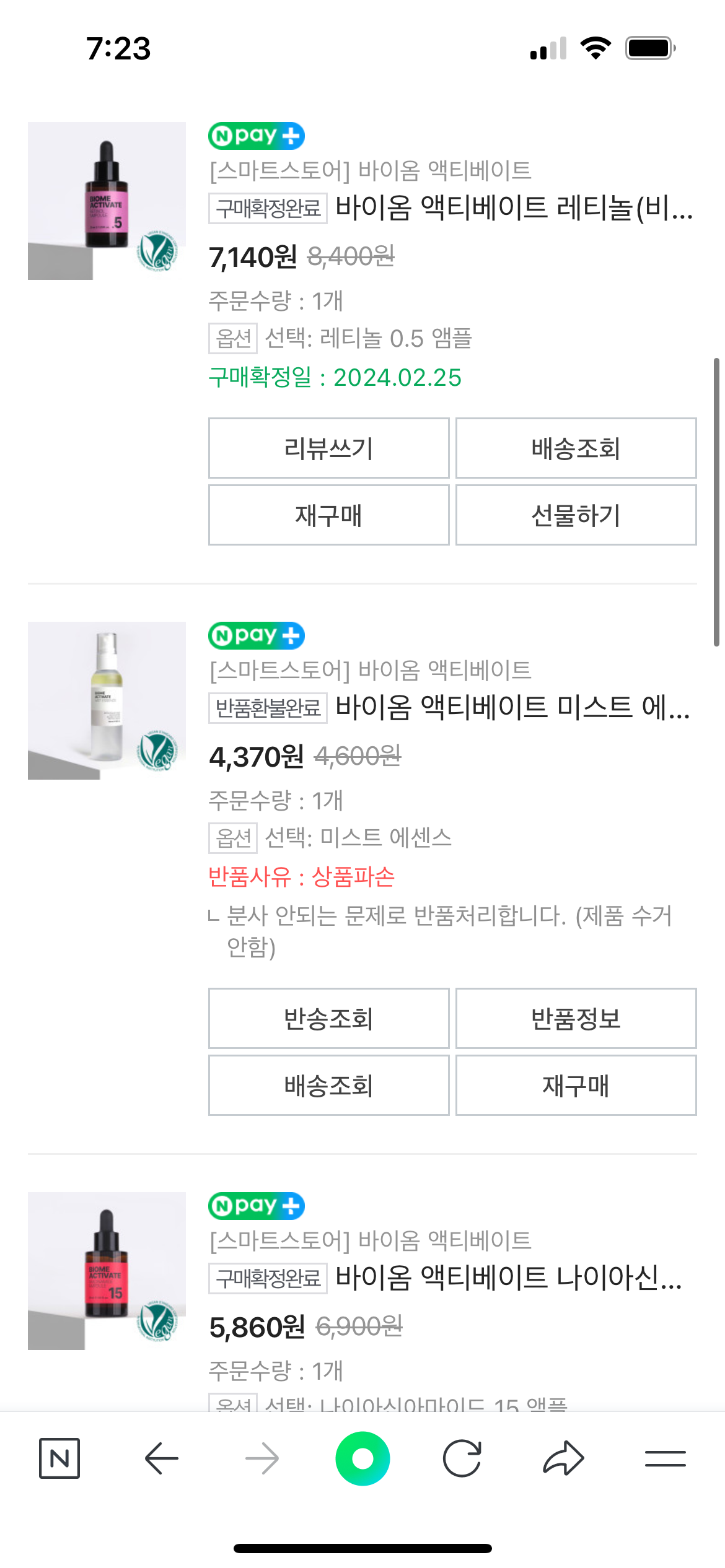Screen dimensions: 725x1568
Task: Open the niacinamide product title link
Action: [x=508, y=1277]
